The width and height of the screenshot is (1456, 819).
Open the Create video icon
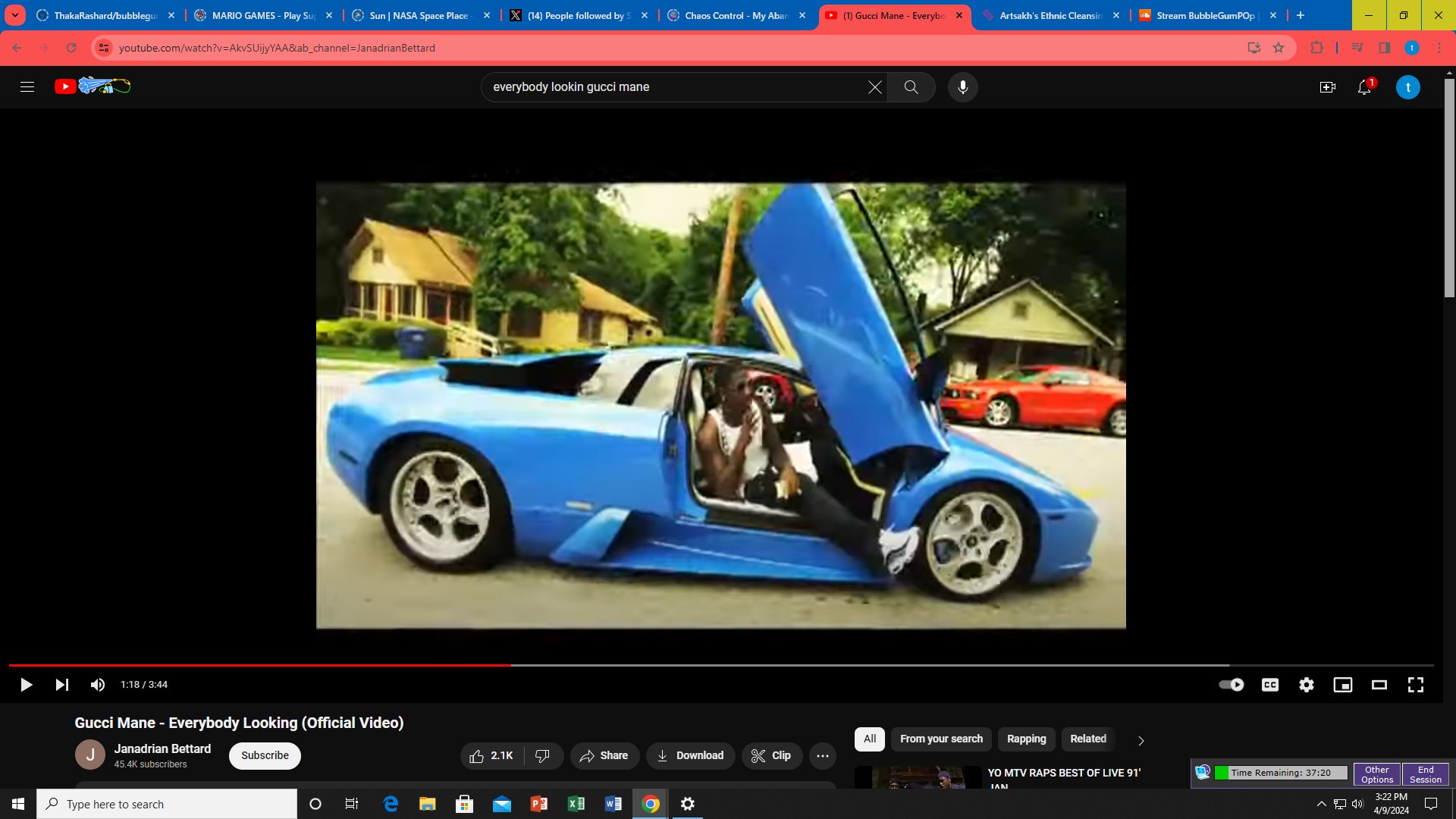[1327, 87]
